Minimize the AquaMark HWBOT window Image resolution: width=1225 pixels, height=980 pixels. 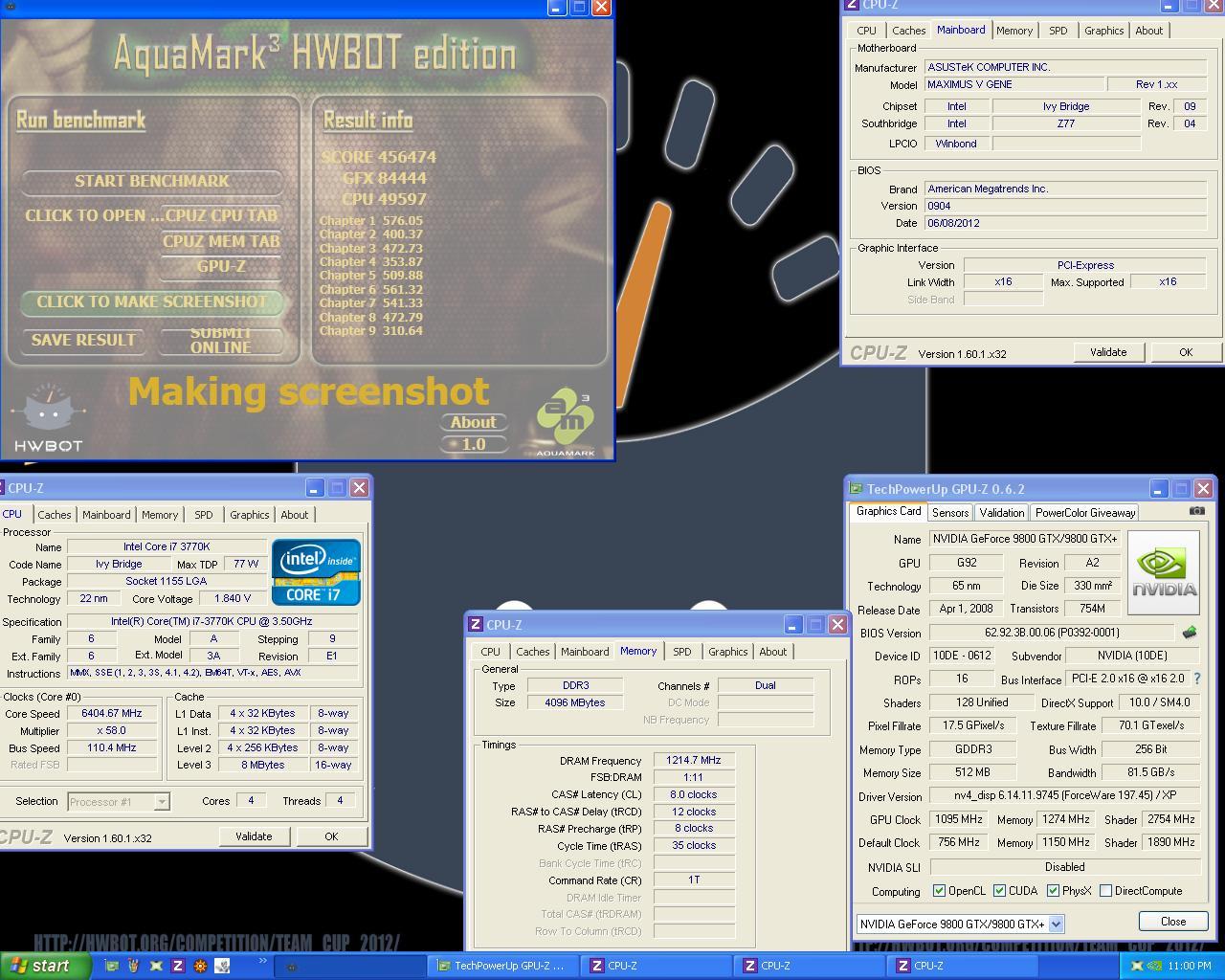pos(556,7)
